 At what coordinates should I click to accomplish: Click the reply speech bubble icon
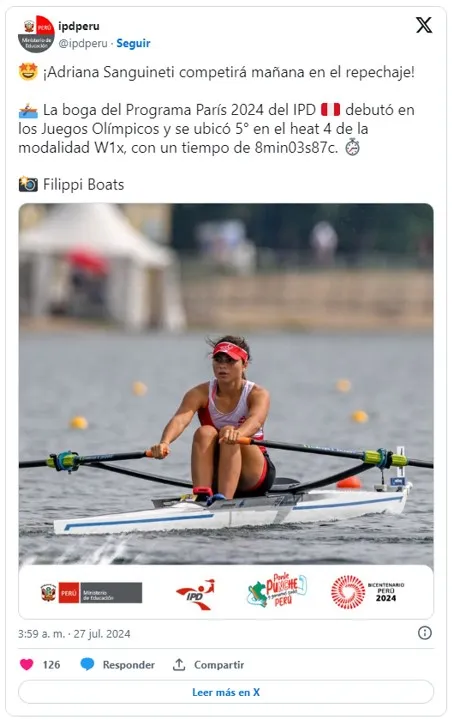[x=87, y=664]
